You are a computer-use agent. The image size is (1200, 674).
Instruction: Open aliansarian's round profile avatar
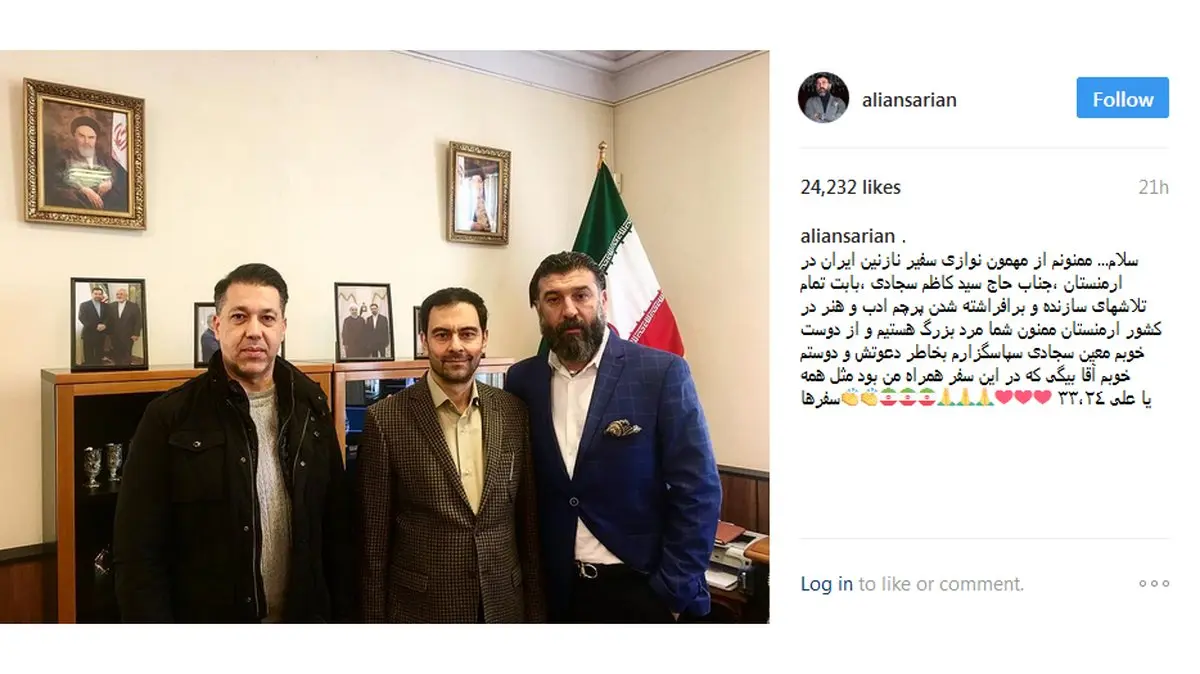(x=823, y=98)
